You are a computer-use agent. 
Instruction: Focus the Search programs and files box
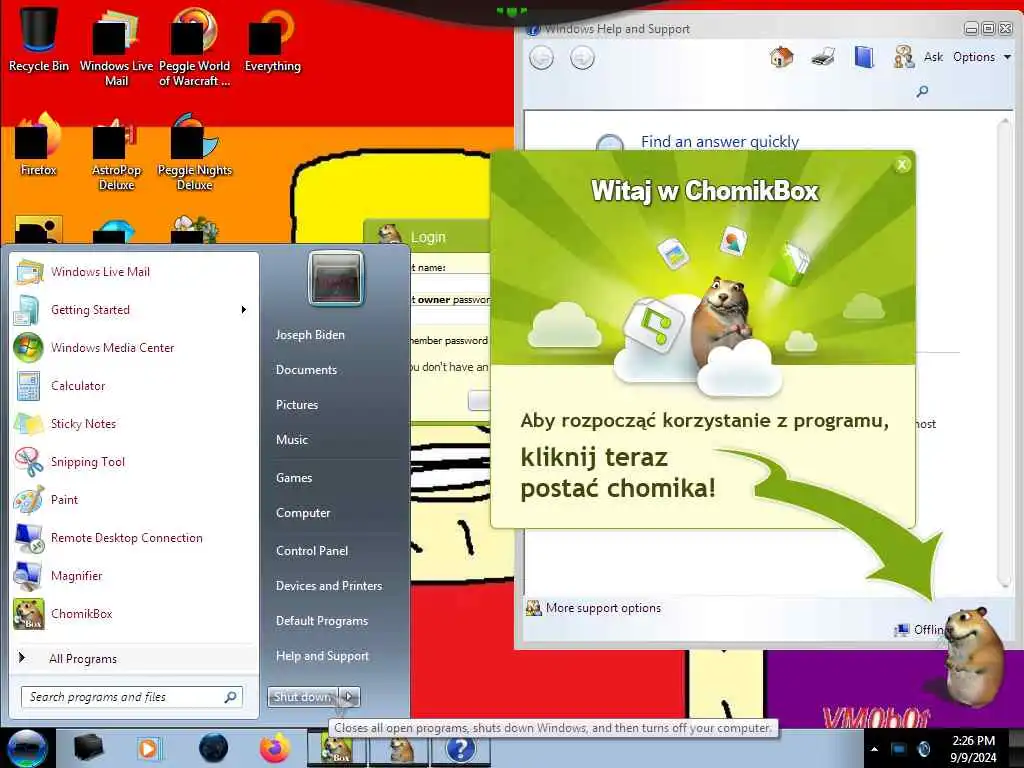[x=132, y=697]
